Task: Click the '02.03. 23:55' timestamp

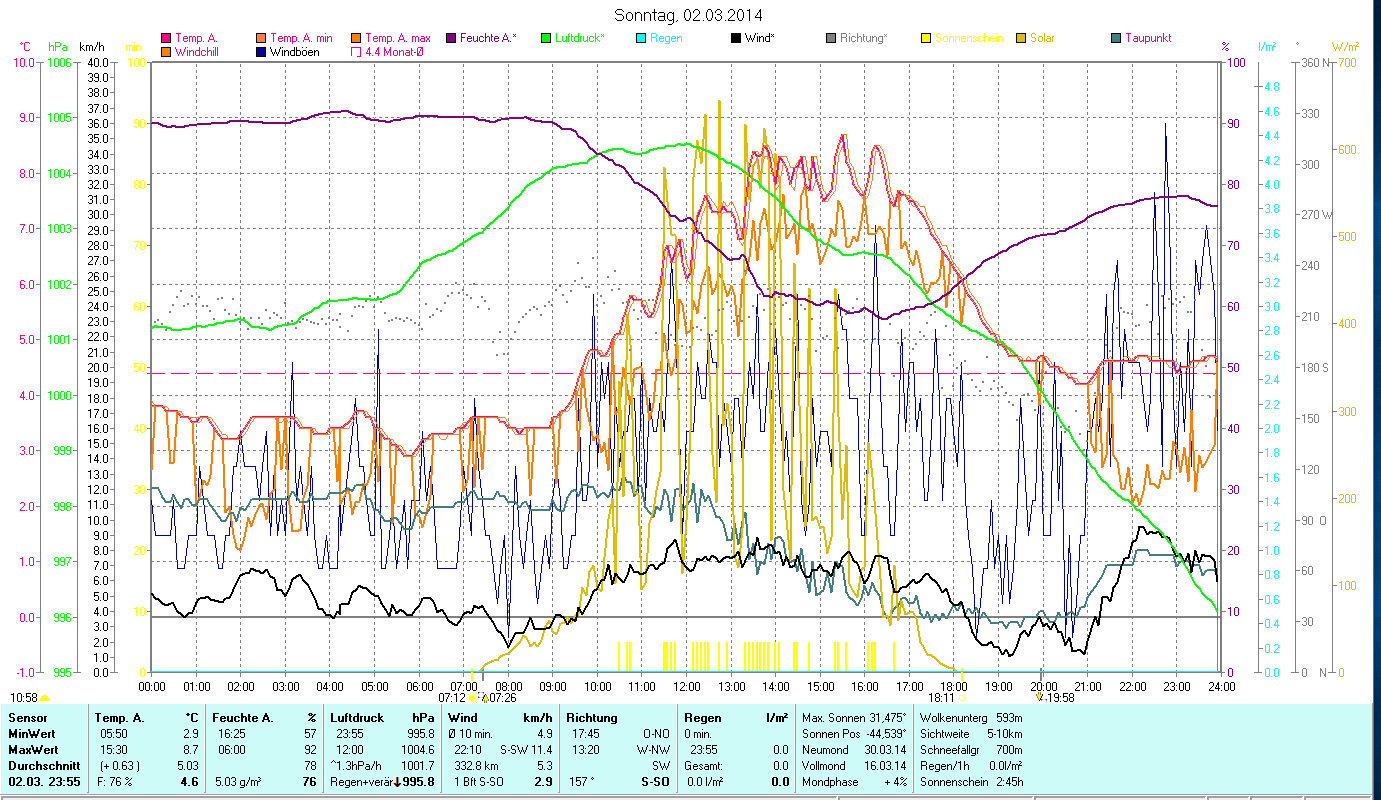Action: tap(43, 781)
